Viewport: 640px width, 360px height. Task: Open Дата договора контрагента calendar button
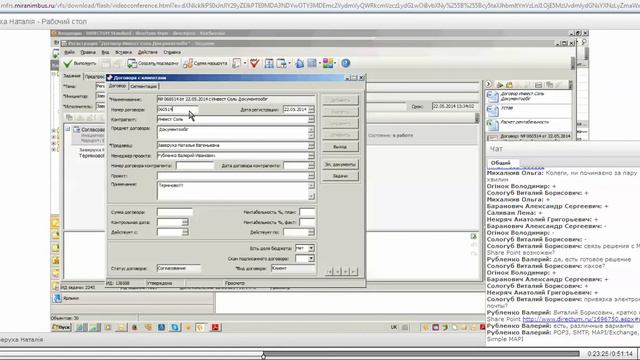click(311, 166)
